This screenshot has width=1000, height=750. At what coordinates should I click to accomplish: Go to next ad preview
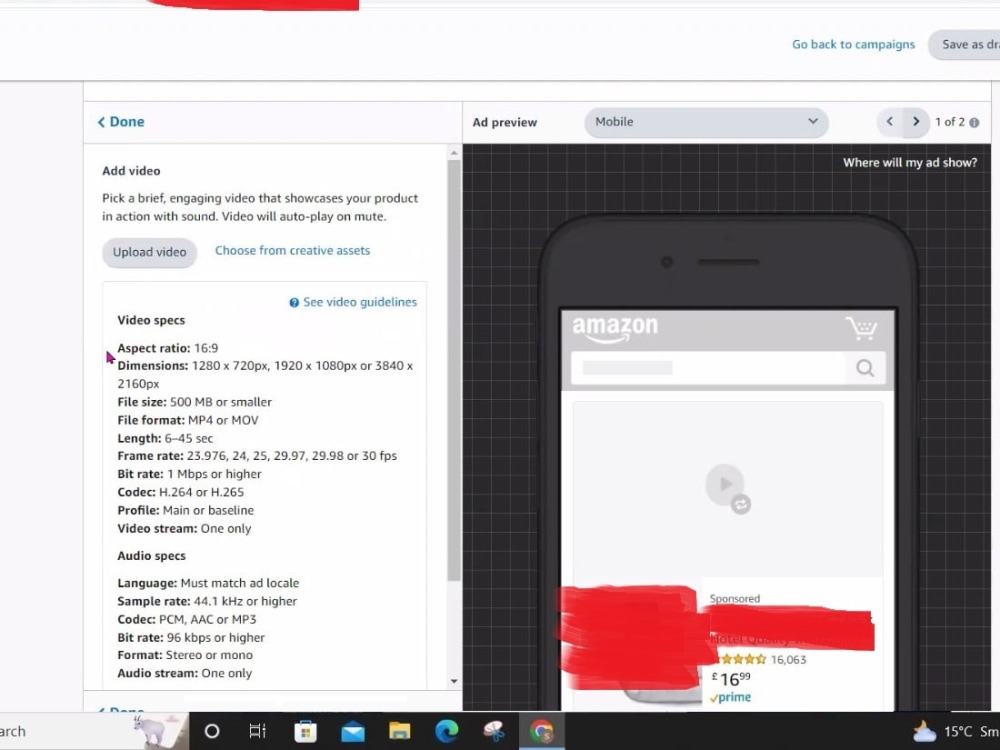(916, 122)
